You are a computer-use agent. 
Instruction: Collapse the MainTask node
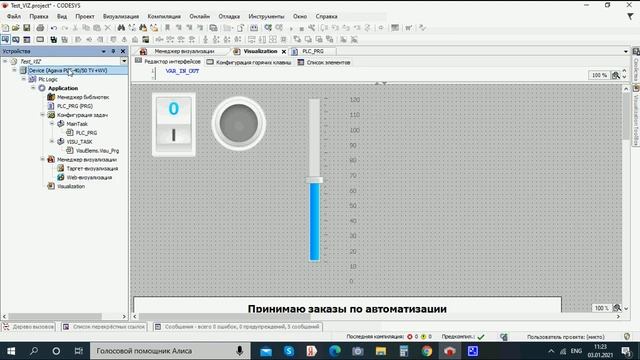(52, 124)
